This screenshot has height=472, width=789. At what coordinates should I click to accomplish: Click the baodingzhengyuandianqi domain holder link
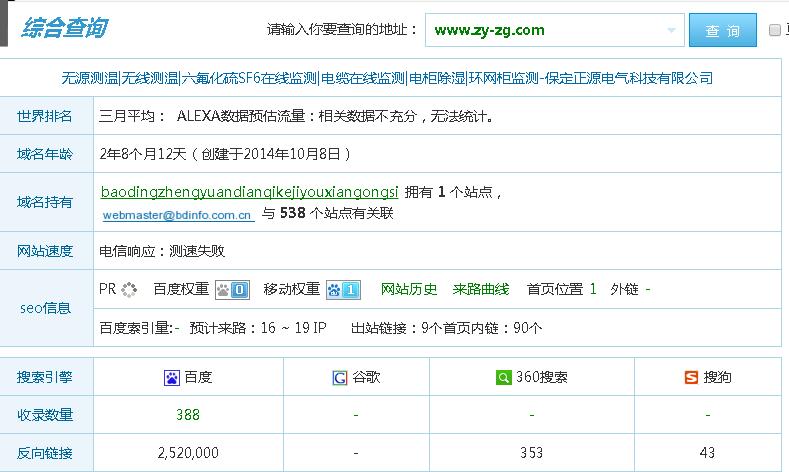tap(250, 191)
